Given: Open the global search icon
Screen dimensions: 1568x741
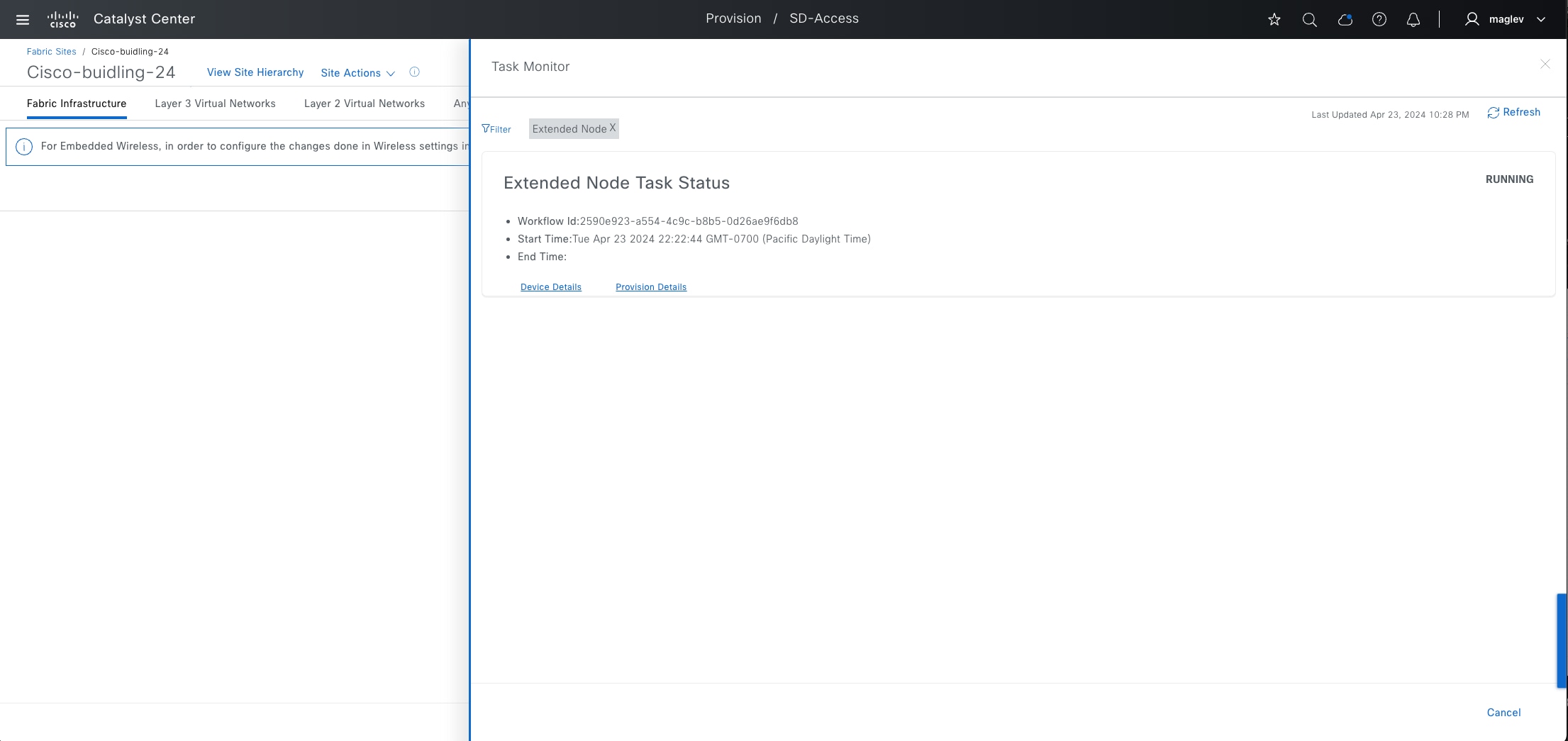Looking at the screenshot, I should pyautogui.click(x=1309, y=19).
